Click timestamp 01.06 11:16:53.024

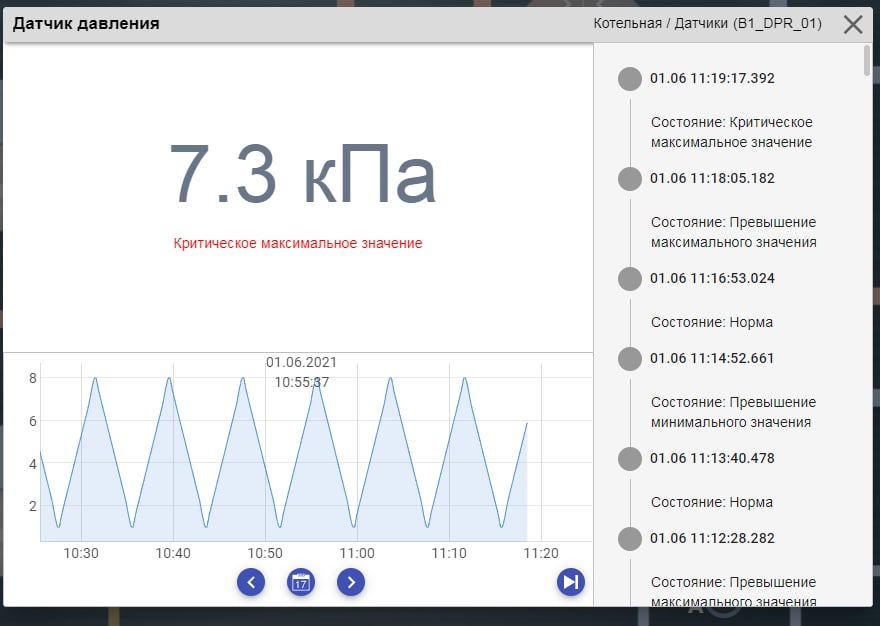[x=712, y=278]
